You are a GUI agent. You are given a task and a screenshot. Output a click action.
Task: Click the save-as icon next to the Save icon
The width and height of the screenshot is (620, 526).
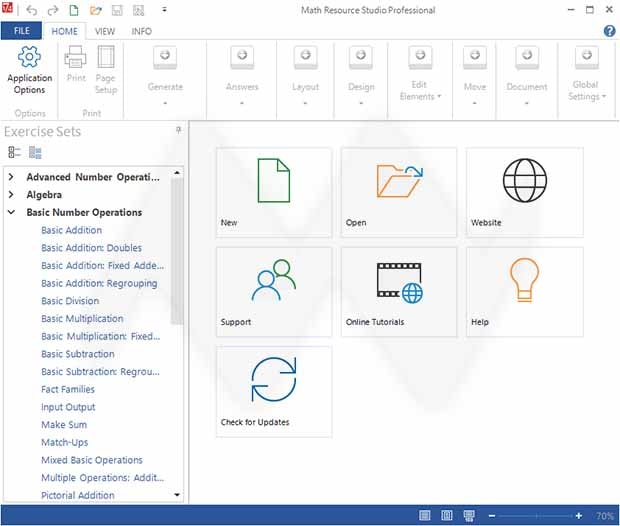(x=138, y=10)
